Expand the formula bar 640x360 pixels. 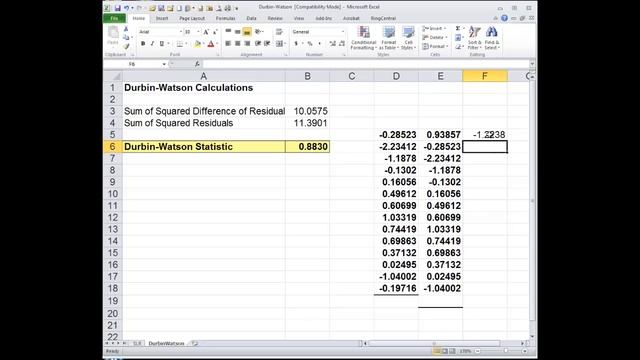[x=532, y=64]
